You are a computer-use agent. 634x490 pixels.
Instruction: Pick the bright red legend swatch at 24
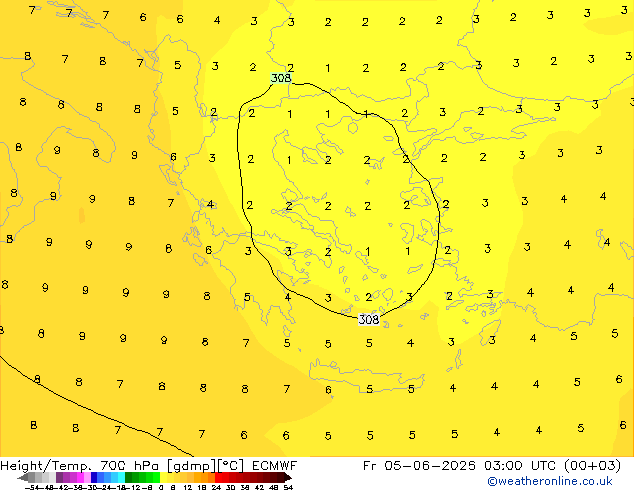pos(218,477)
